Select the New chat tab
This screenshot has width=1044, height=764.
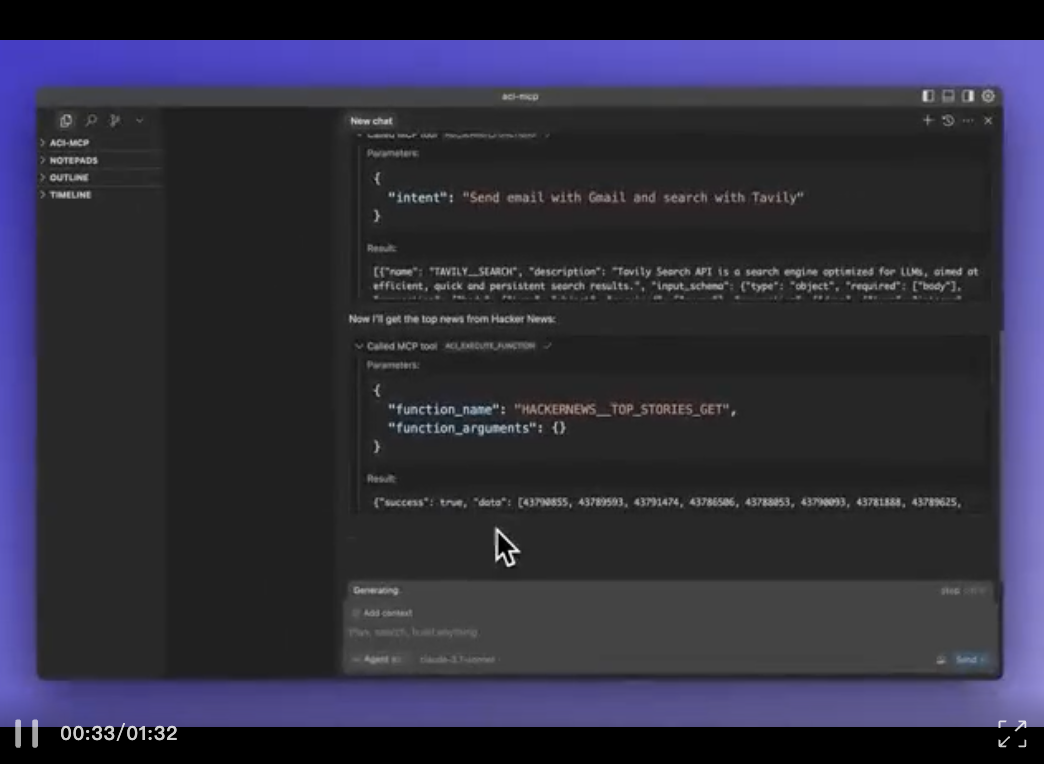click(372, 121)
